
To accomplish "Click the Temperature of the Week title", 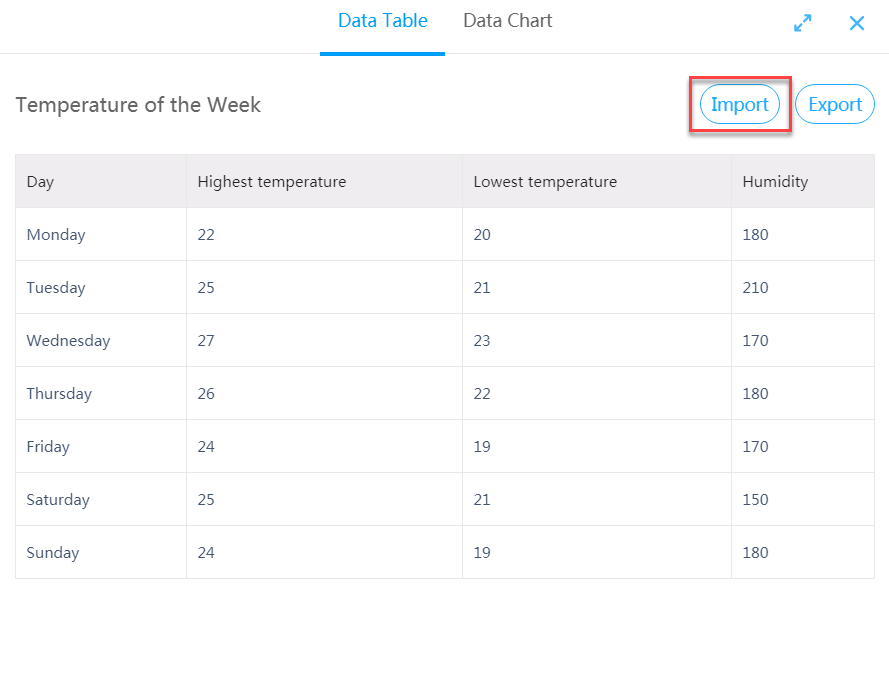I will click(x=138, y=105).
